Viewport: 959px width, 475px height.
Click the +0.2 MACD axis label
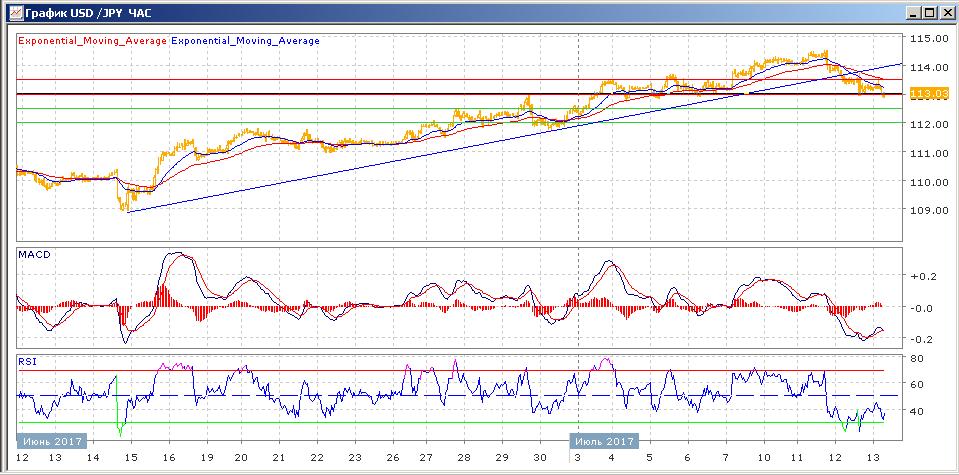[x=924, y=276]
